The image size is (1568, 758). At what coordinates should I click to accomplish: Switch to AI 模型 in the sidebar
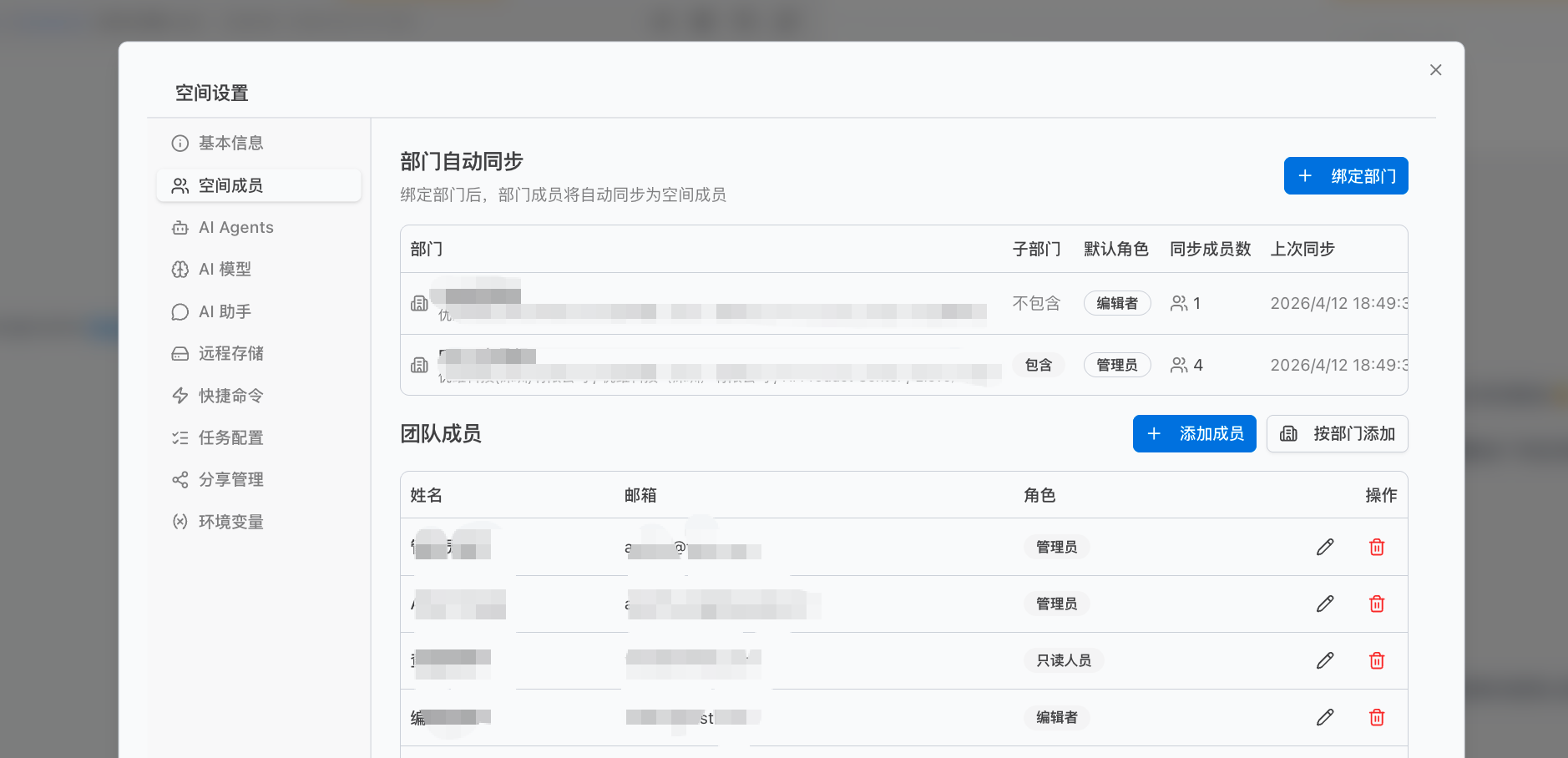click(x=225, y=269)
